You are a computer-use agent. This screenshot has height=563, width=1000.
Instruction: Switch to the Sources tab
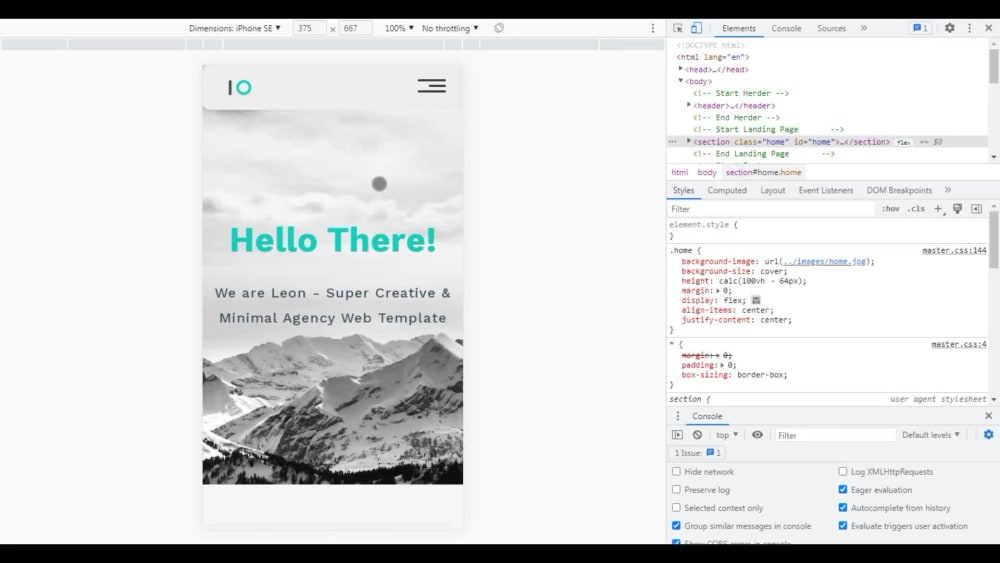[x=831, y=28]
